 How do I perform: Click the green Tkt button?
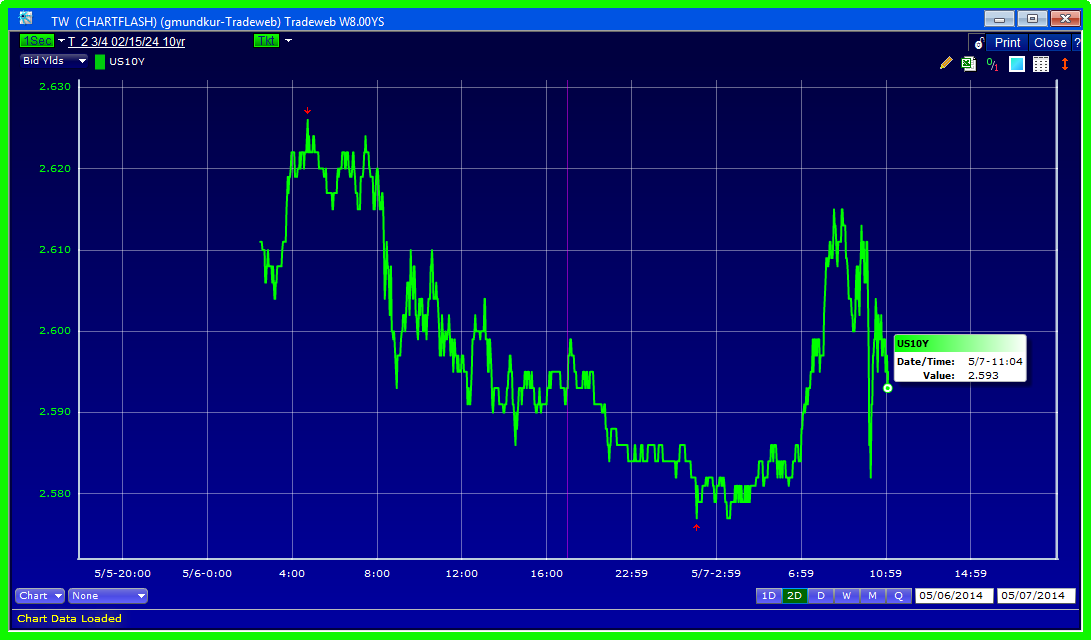tap(266, 41)
